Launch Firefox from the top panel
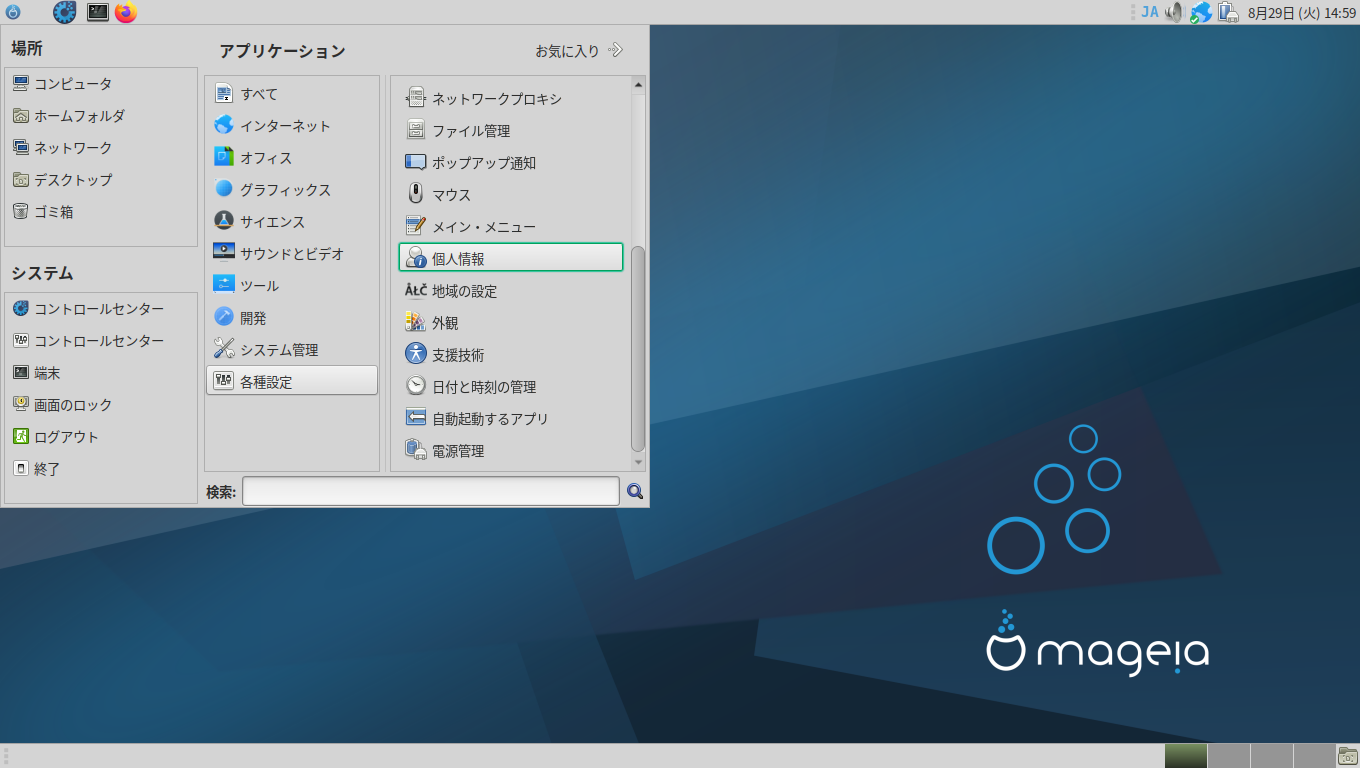The height and width of the screenshot is (768, 1360). [125, 12]
